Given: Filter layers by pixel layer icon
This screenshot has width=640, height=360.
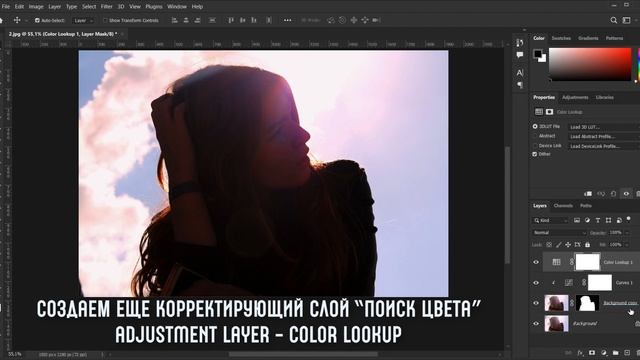Looking at the screenshot, I should (x=577, y=220).
